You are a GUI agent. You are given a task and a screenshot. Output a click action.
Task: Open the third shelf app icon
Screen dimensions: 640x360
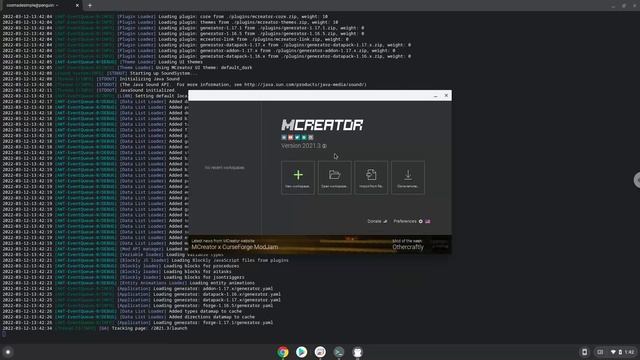(320, 352)
